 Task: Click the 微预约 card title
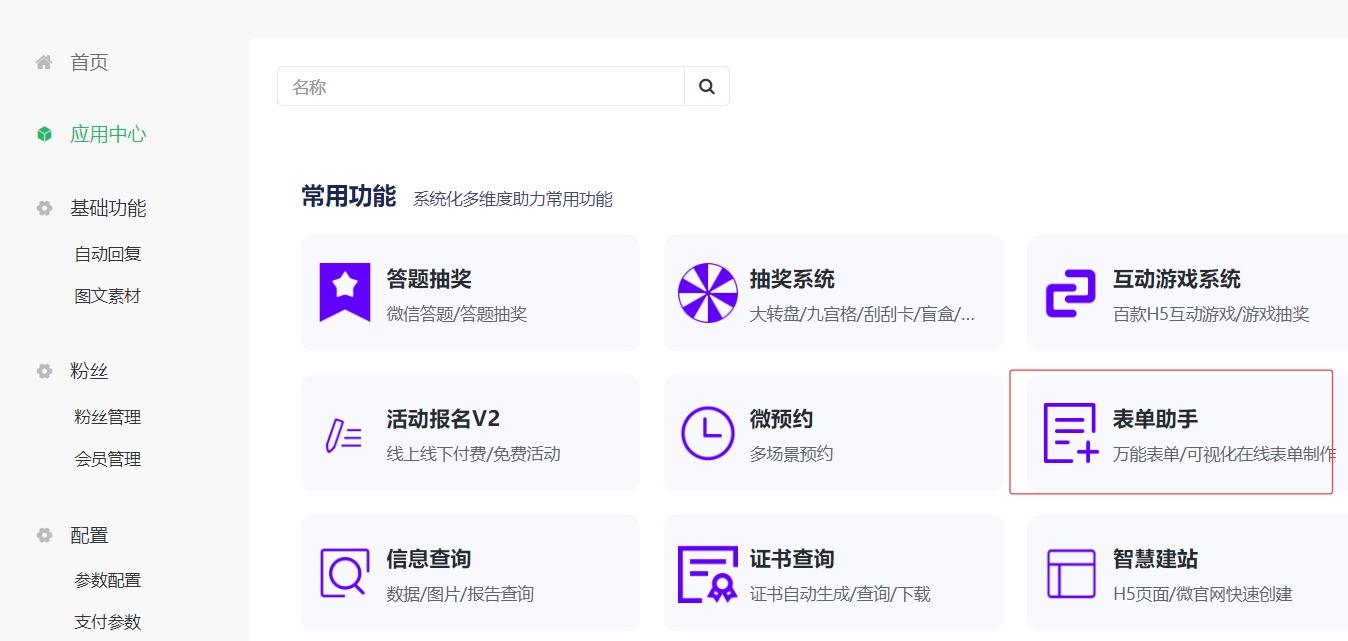click(782, 419)
